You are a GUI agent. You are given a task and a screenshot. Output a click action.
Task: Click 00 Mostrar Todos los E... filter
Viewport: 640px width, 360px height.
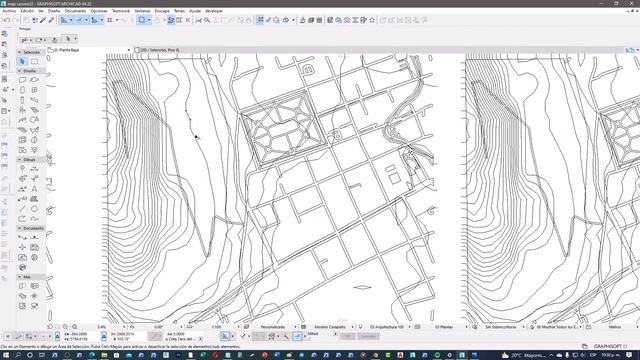[x=557, y=327]
